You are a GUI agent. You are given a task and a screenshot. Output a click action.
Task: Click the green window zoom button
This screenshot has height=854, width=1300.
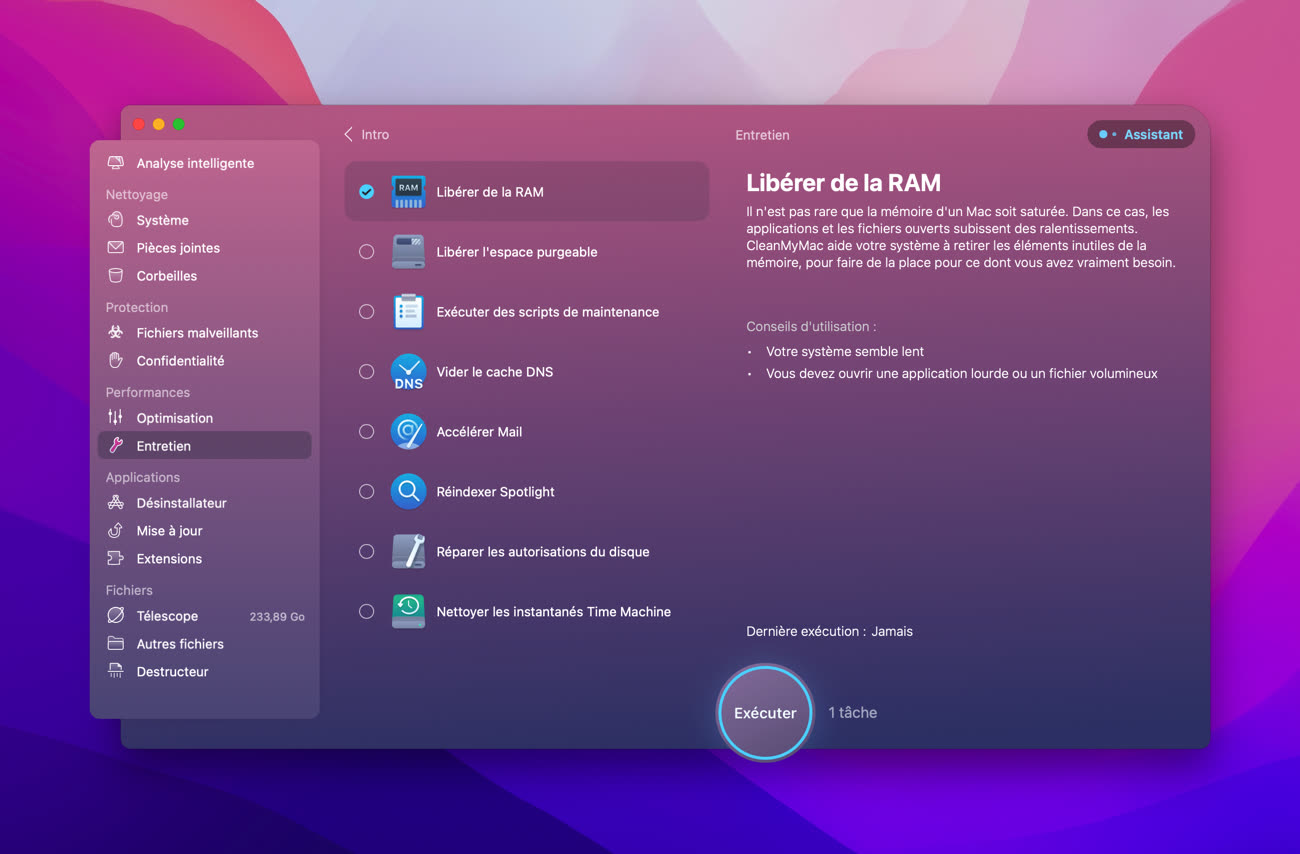(179, 124)
